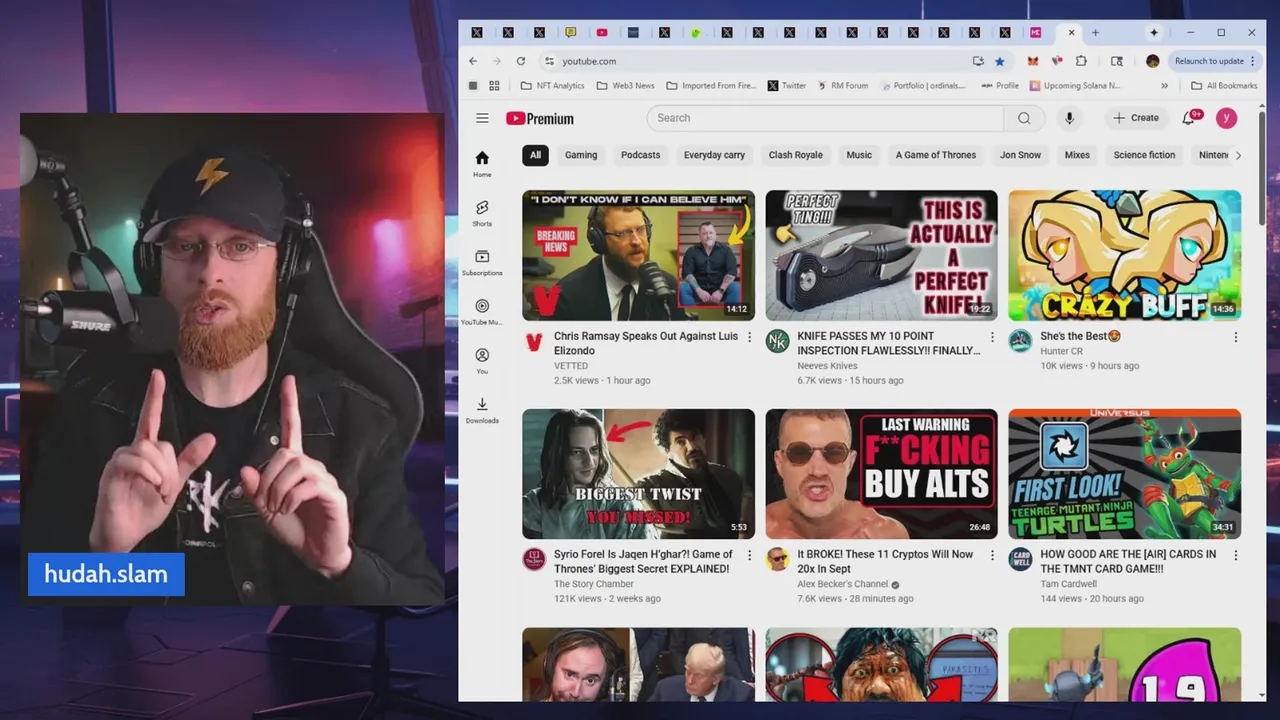Select the Science fiction filter chip
The image size is (1280, 720).
[x=1144, y=155]
